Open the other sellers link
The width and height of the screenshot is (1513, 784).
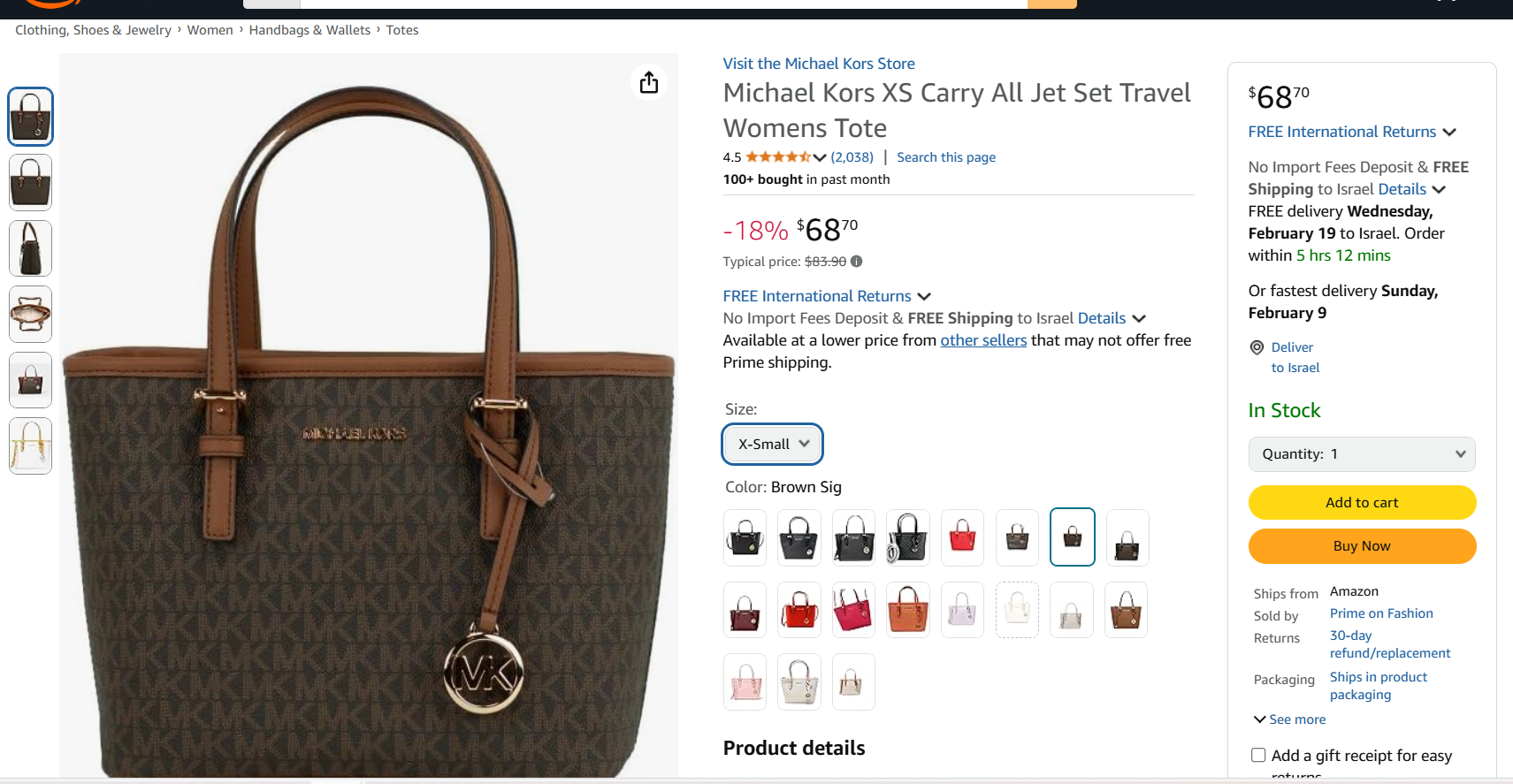(x=983, y=340)
